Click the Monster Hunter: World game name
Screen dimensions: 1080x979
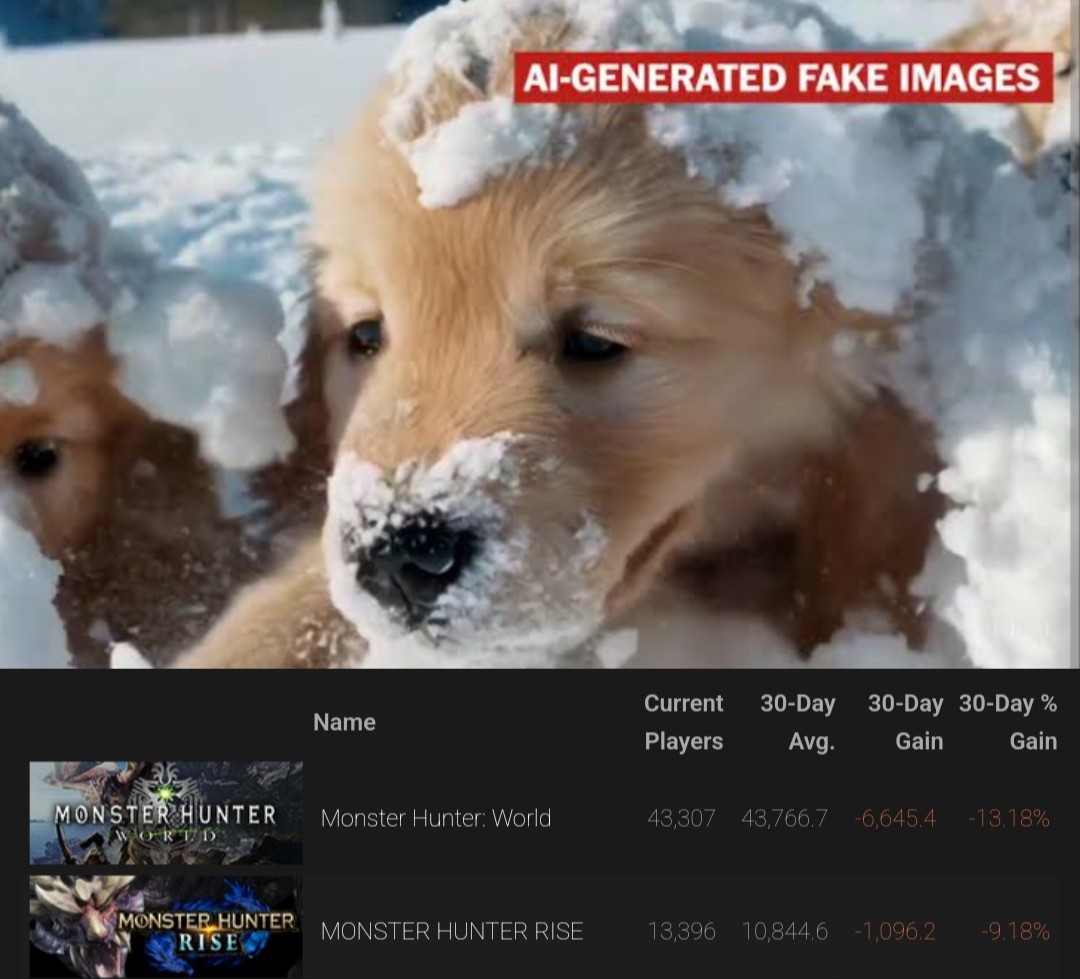tap(435, 818)
